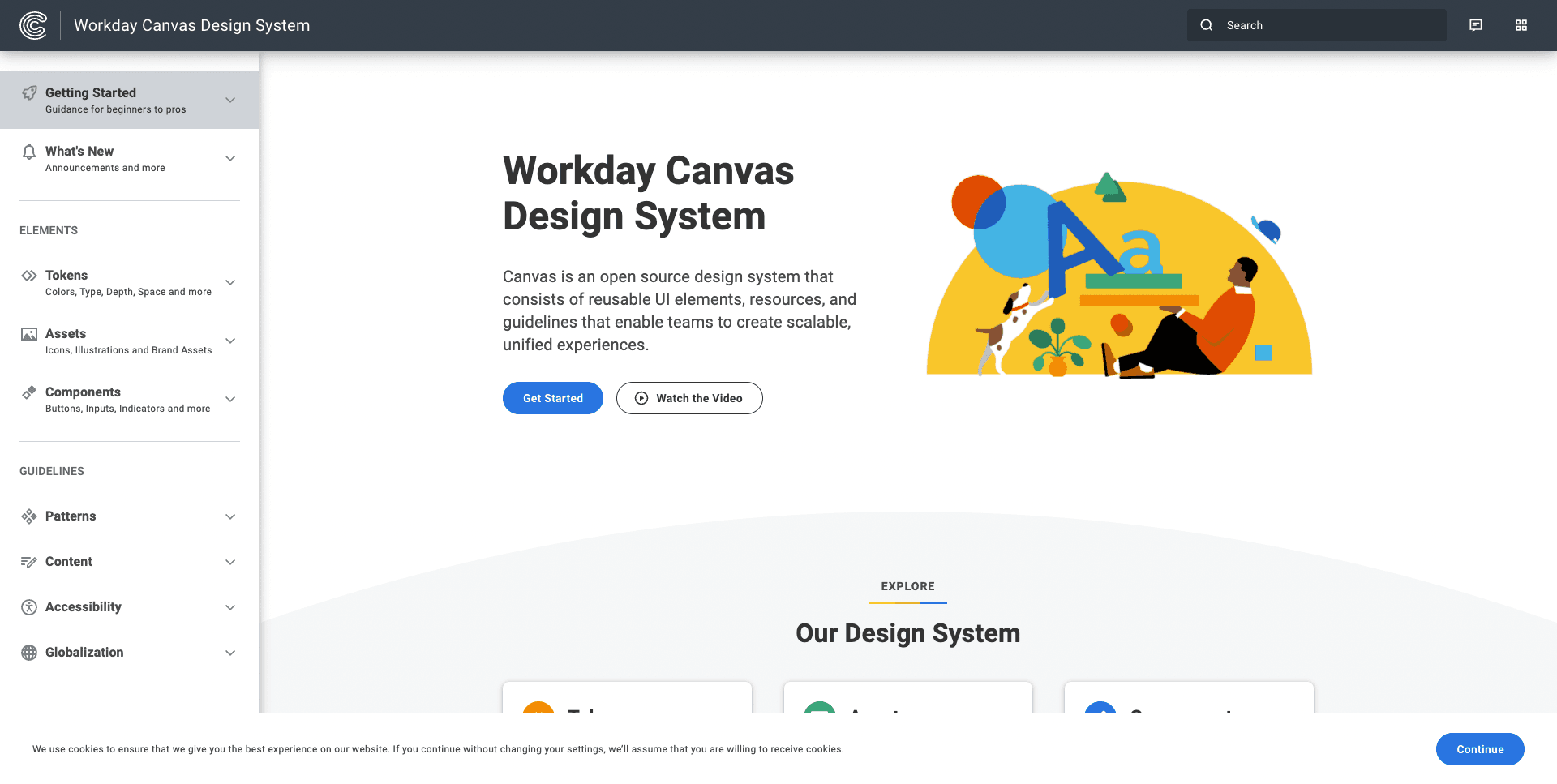The image size is (1557, 784).
Task: Expand the Patterns chevron
Action: tap(230, 516)
